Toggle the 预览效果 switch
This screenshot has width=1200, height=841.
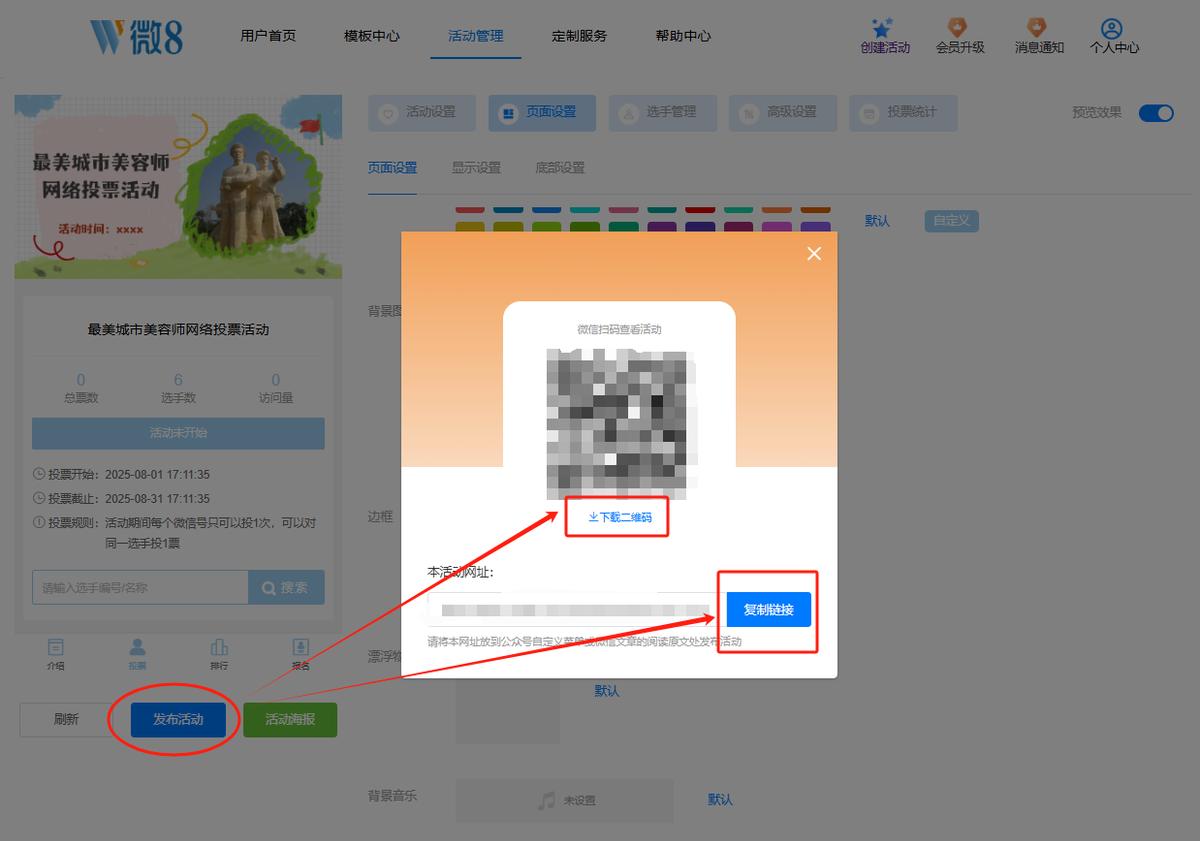[1156, 113]
